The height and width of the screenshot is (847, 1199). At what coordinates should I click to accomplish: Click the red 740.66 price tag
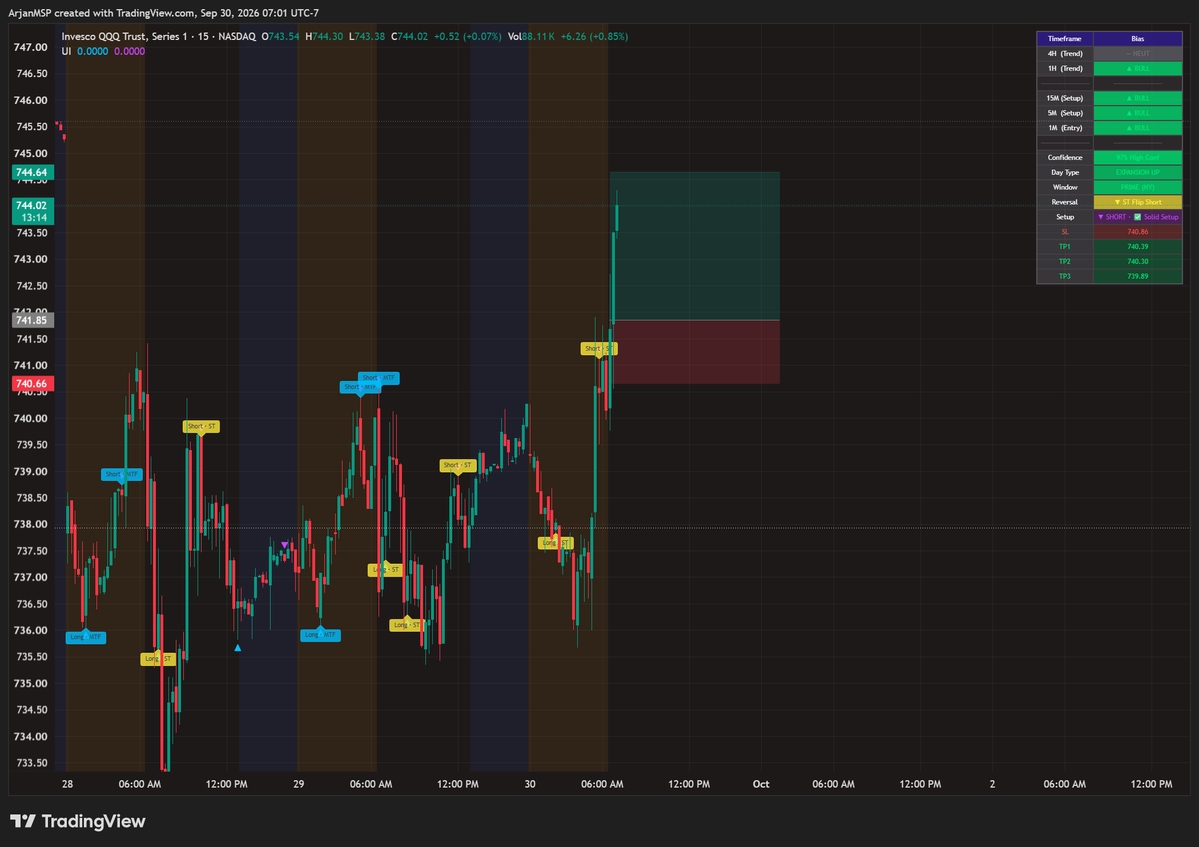[x=32, y=384]
